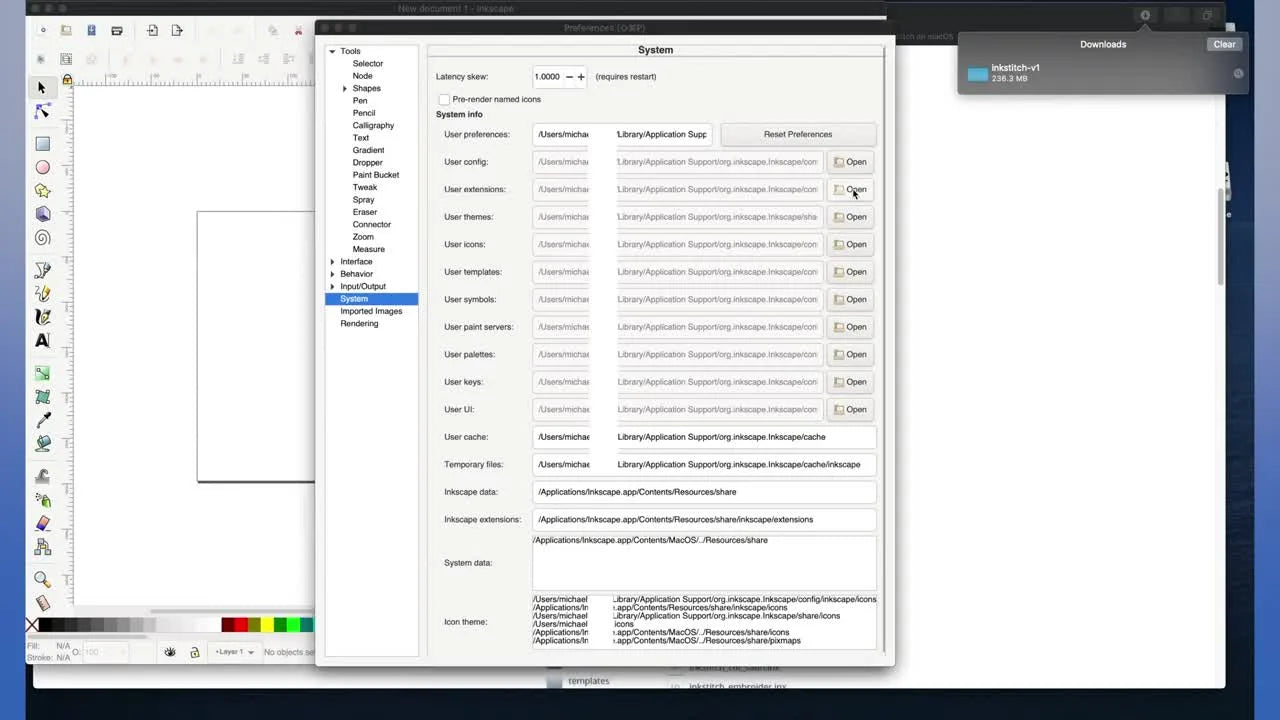Enable Pre-render named icons checkbox
1280x720 pixels.
444,100
